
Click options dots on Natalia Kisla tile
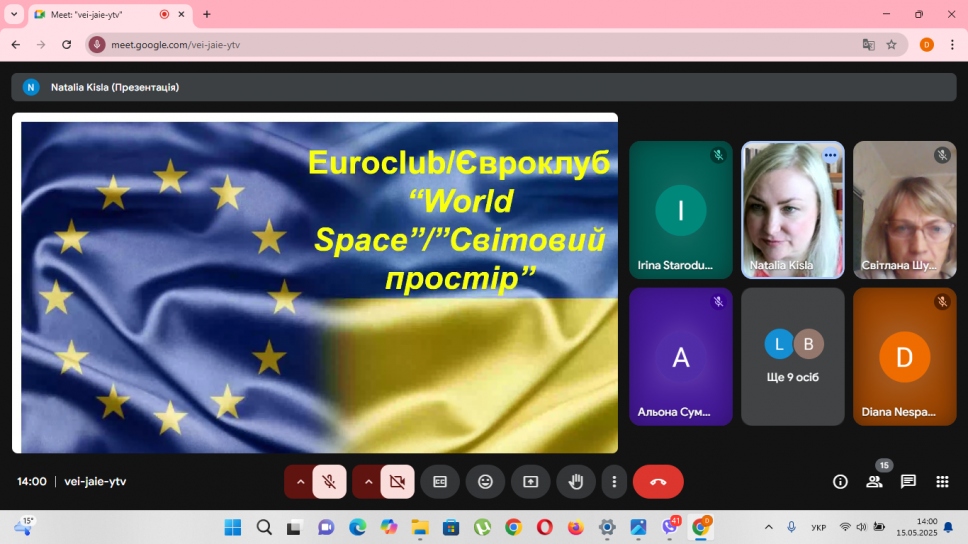830,155
